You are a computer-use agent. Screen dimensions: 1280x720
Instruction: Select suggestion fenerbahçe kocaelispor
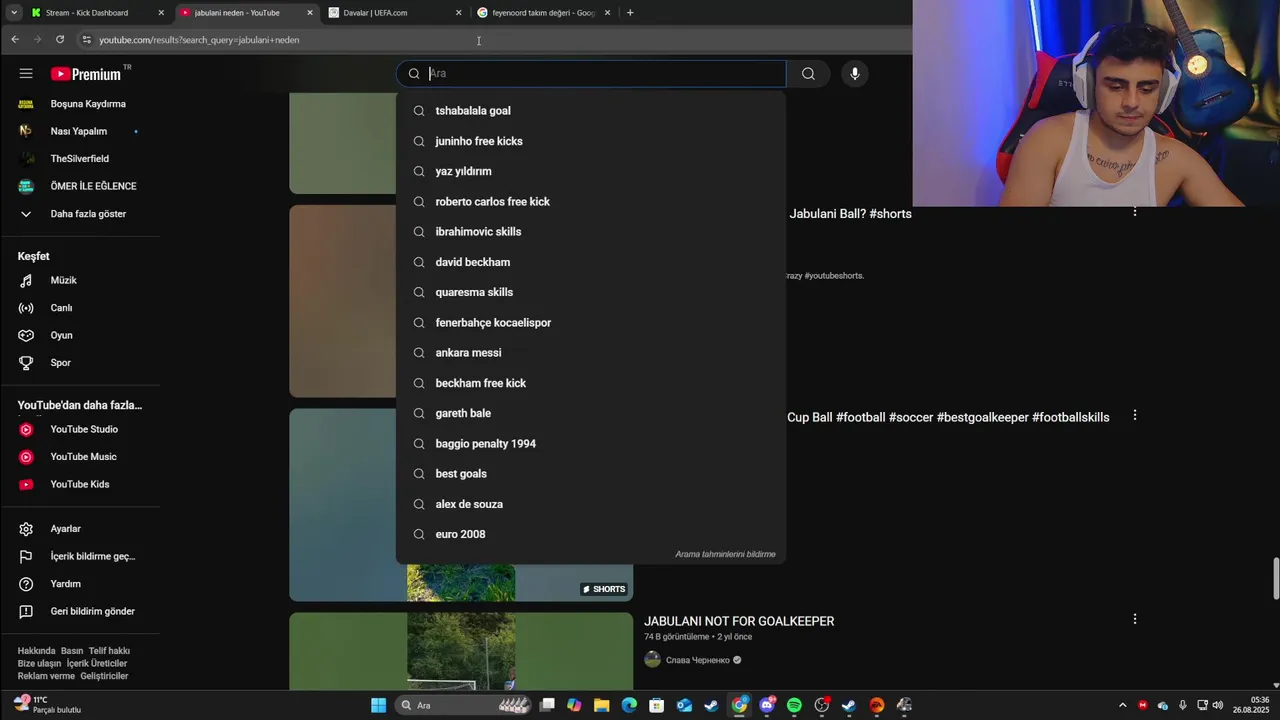click(x=591, y=323)
